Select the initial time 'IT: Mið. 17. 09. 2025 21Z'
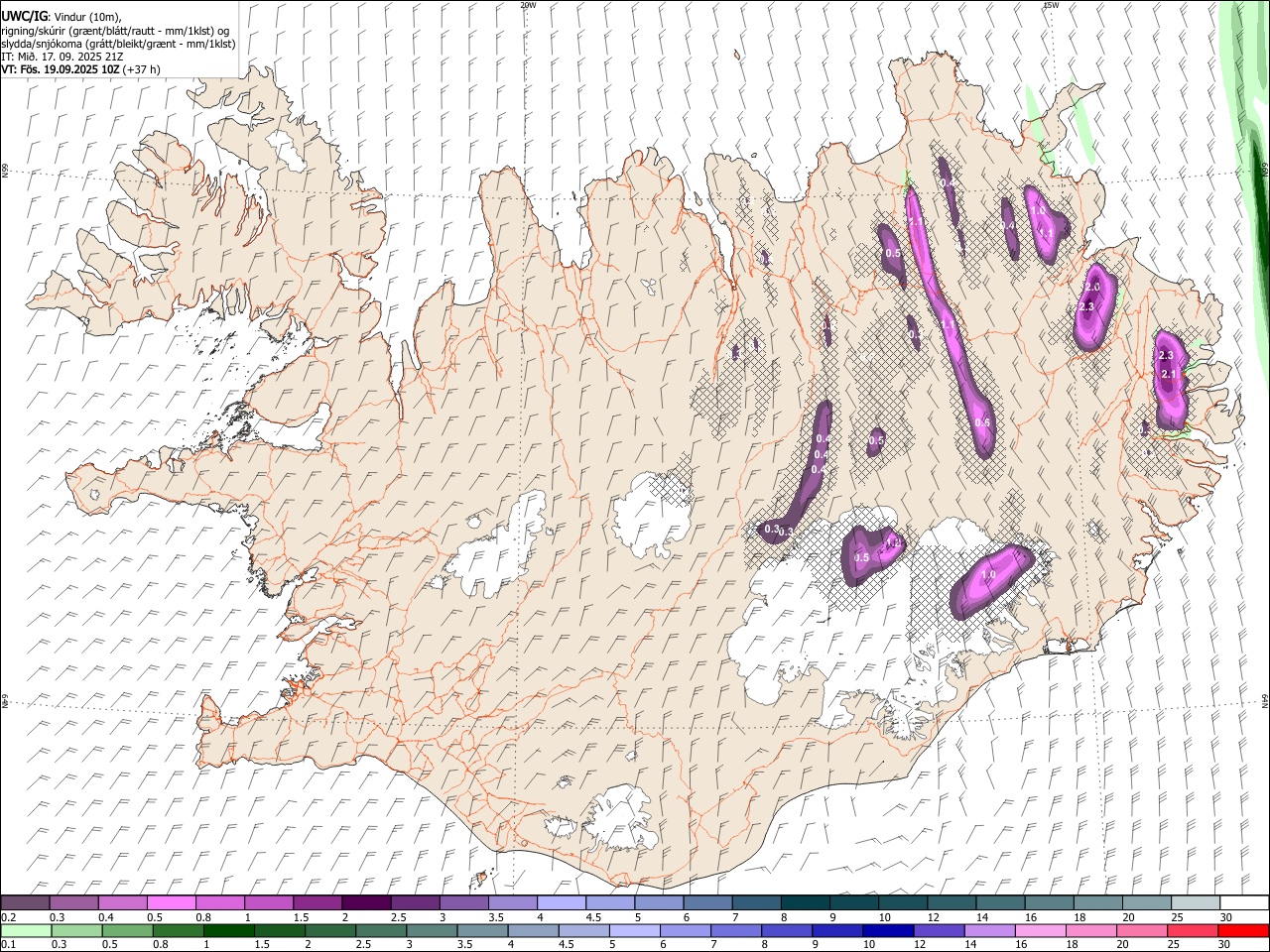Viewport: 1270px width, 952px height. coord(63,57)
